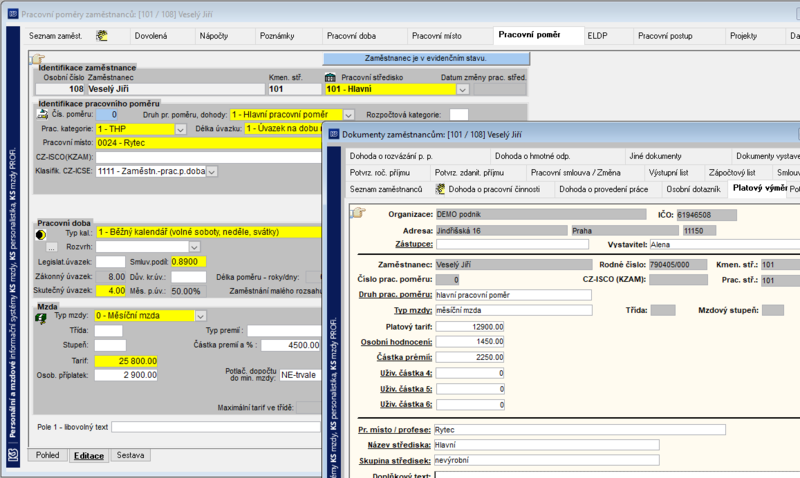Click the Skupina středisek link
800x478 pixels.
pyautogui.click(x=395, y=461)
